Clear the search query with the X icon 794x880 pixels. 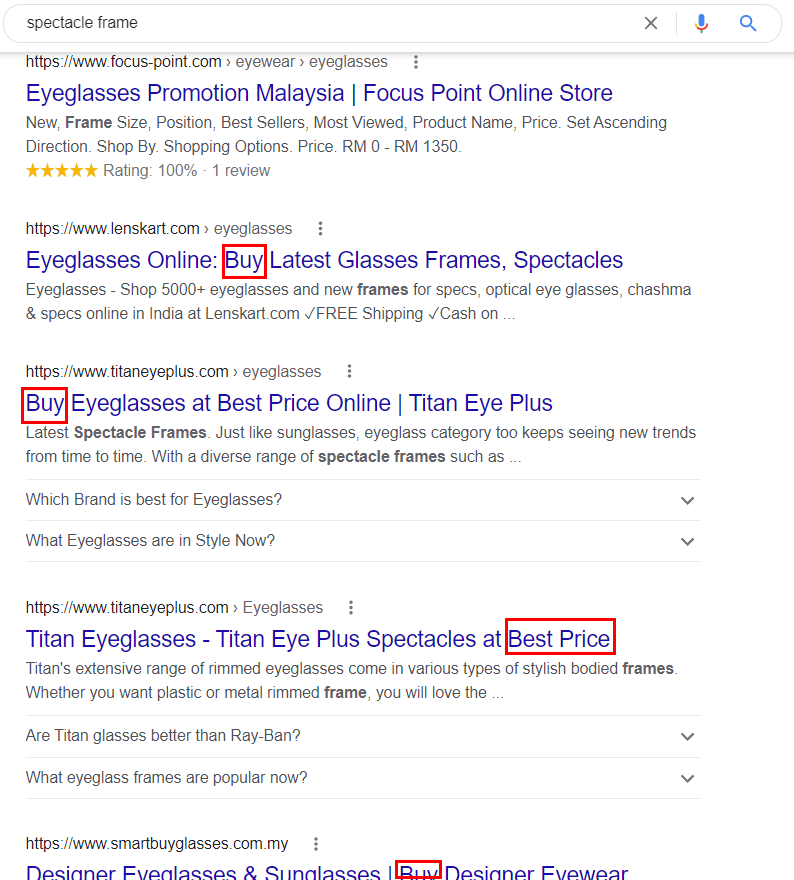(651, 22)
